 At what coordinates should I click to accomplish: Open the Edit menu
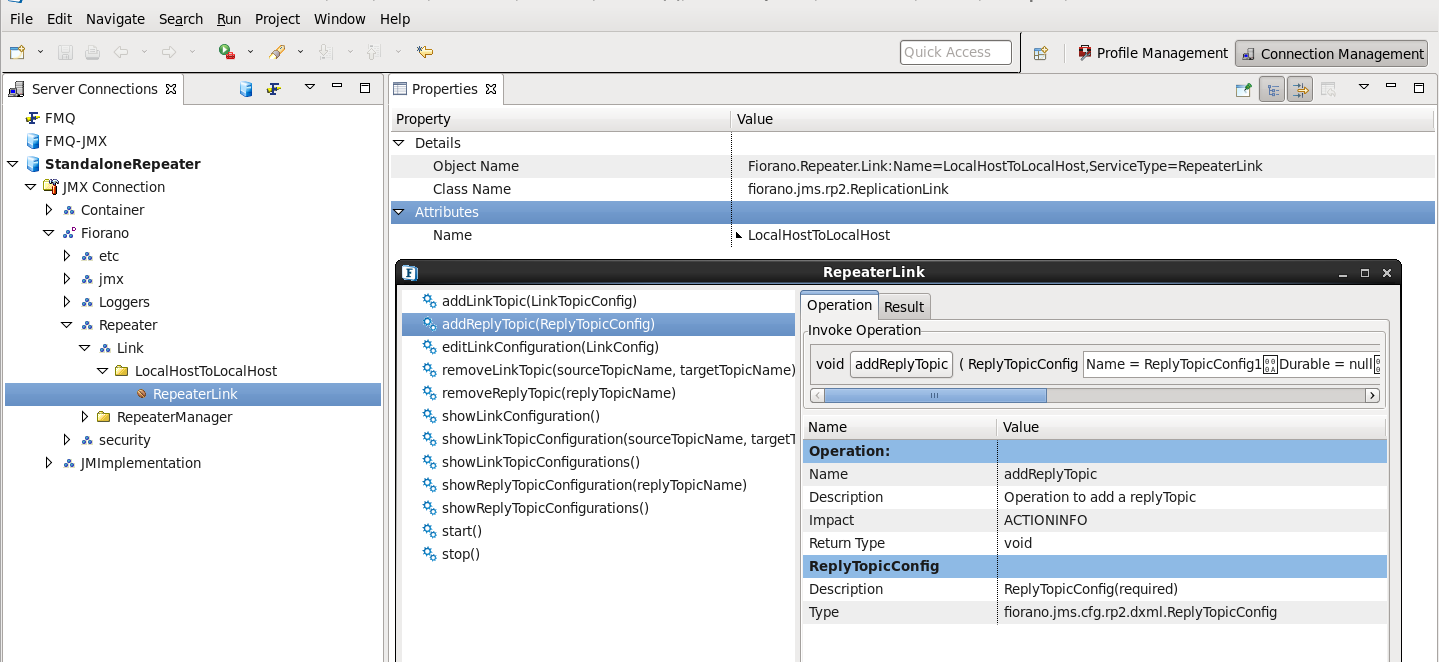59,19
